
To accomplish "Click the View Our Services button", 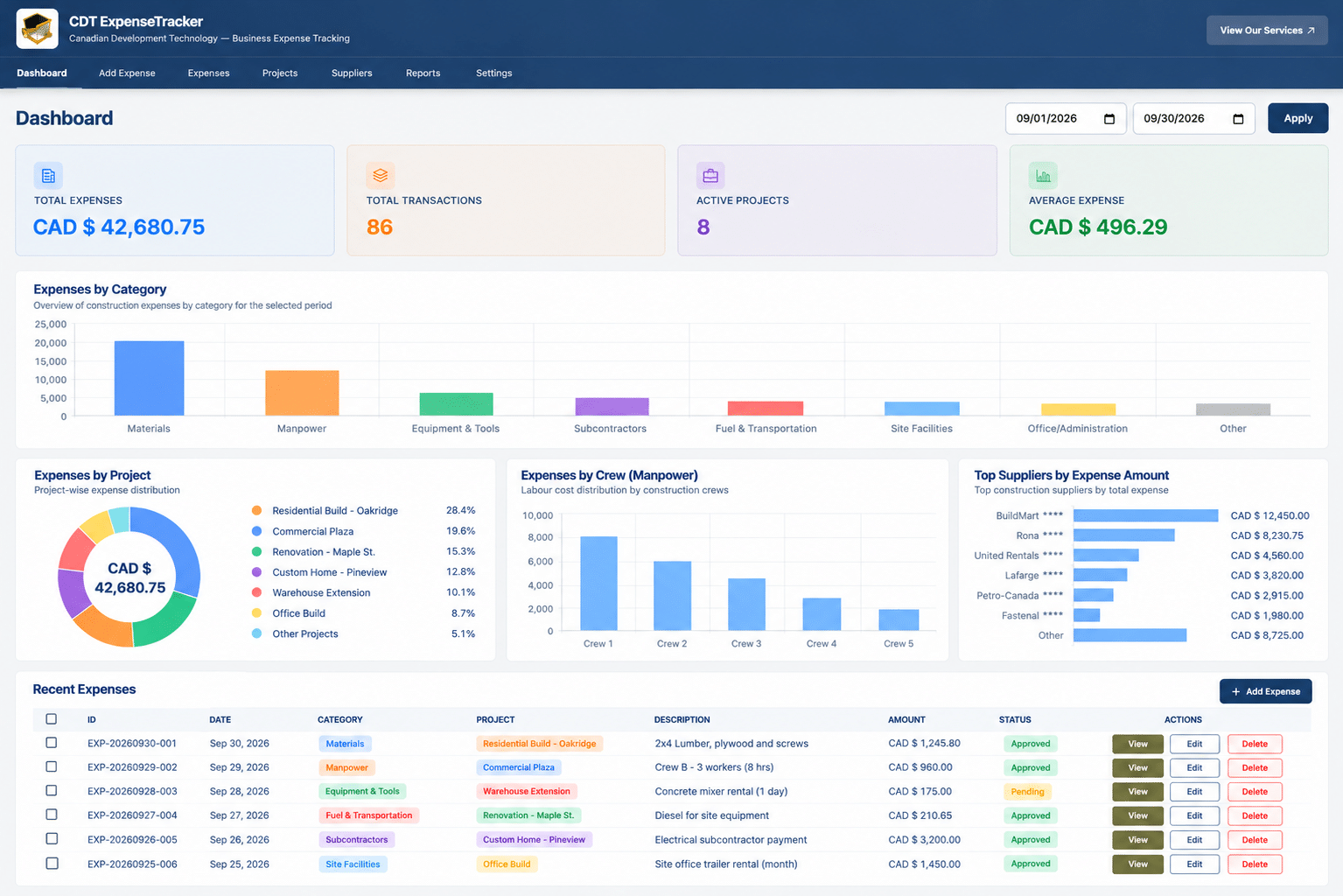I will pos(1267,31).
